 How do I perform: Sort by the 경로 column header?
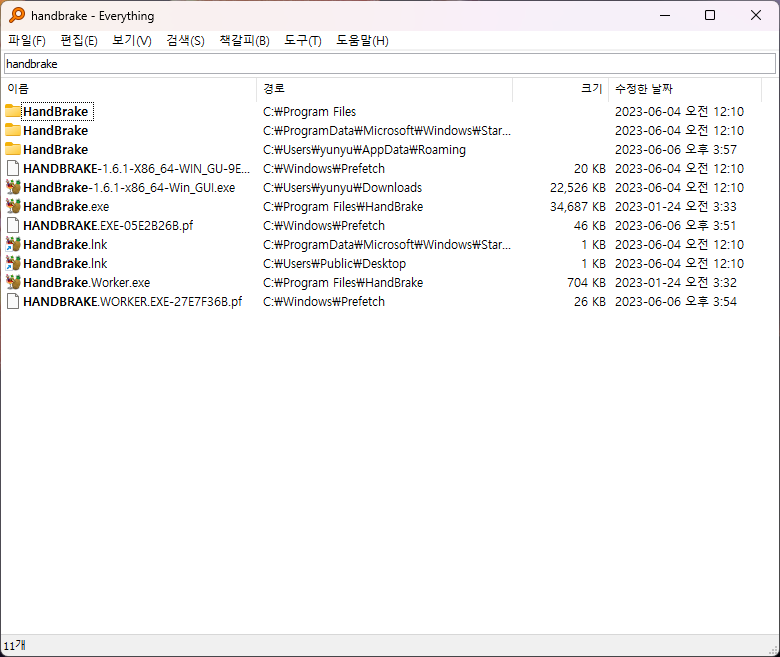pyautogui.click(x=385, y=89)
